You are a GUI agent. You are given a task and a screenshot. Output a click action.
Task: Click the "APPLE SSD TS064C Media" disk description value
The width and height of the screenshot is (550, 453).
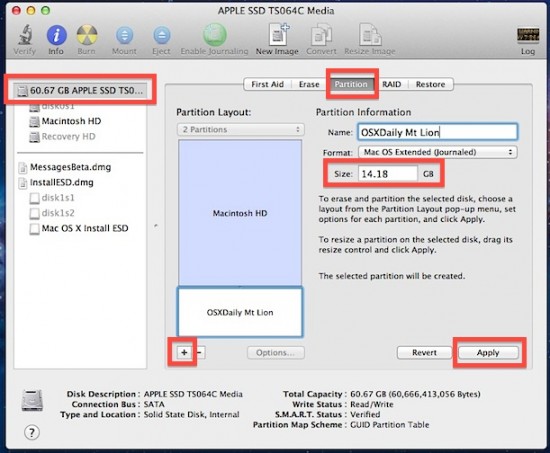tap(193, 394)
